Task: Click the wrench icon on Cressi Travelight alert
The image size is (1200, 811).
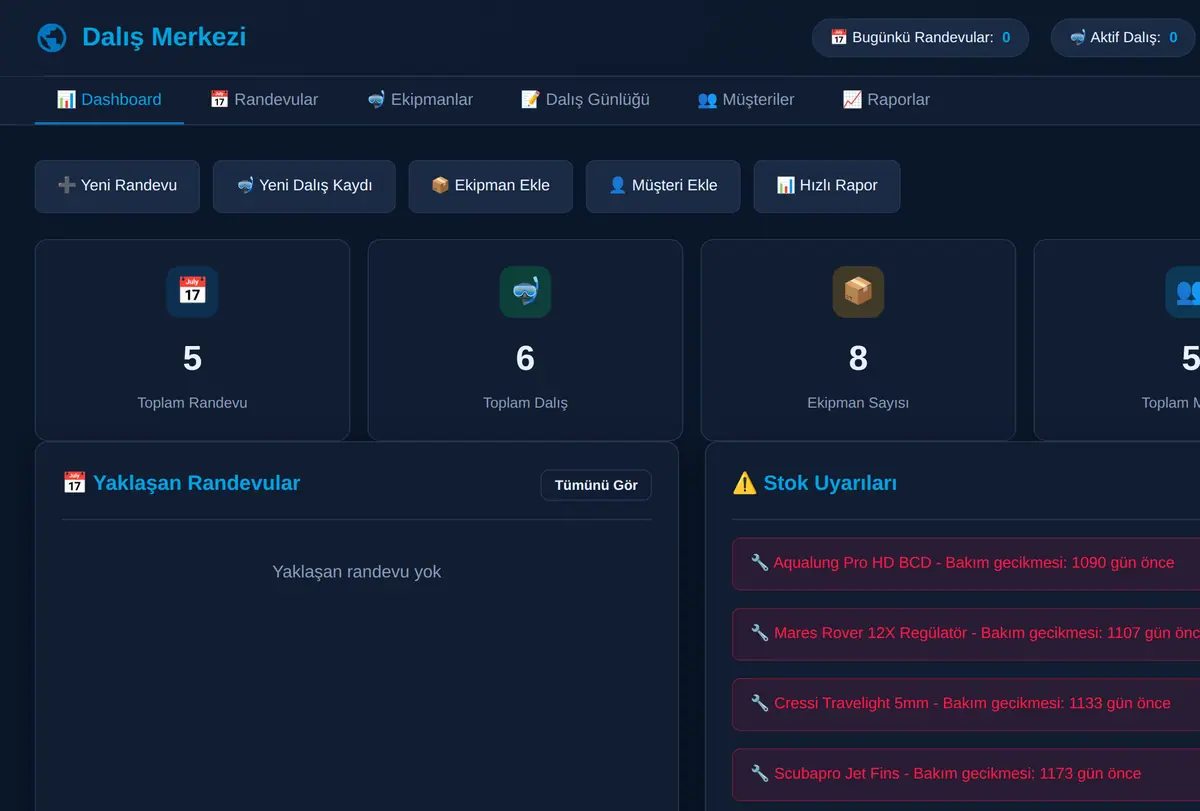Action: pyautogui.click(x=760, y=703)
